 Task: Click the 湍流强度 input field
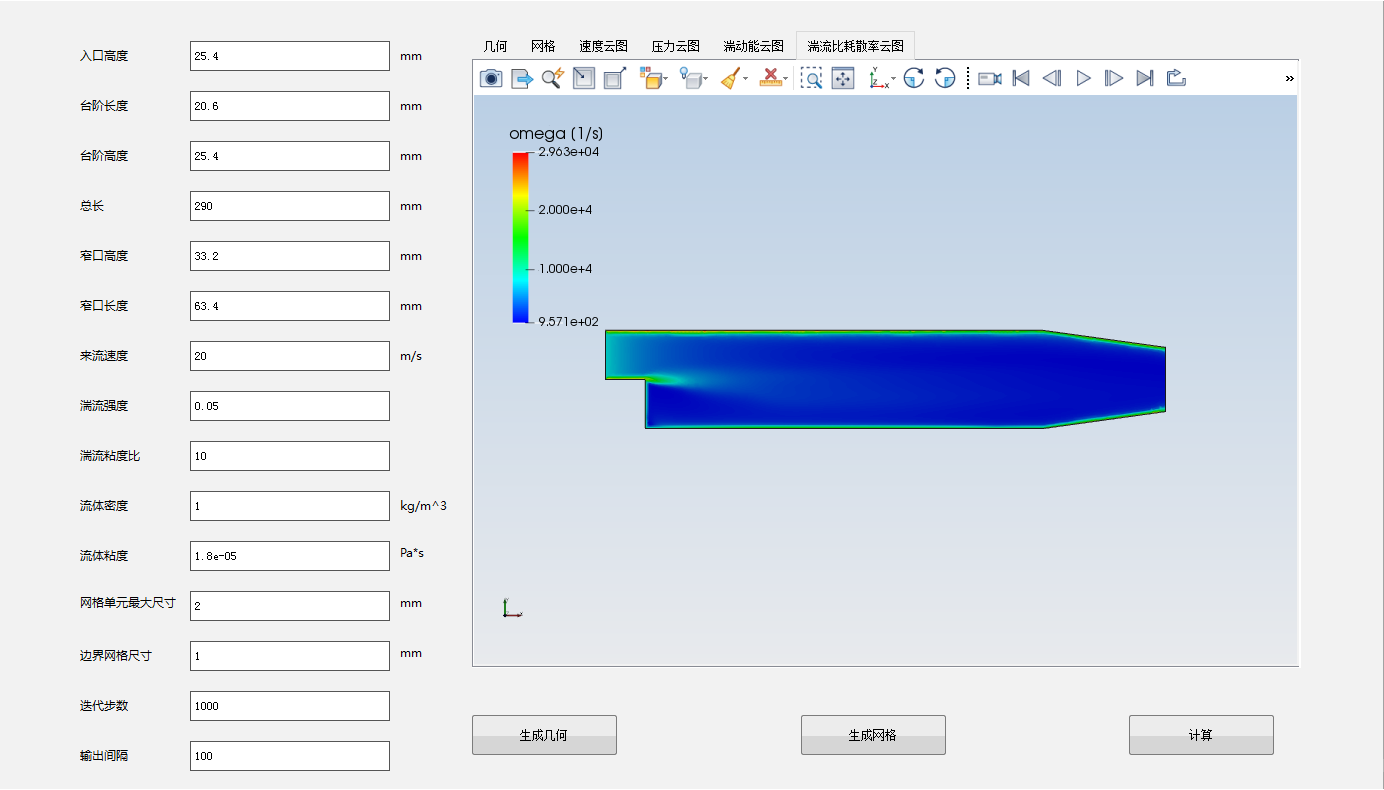(290, 406)
